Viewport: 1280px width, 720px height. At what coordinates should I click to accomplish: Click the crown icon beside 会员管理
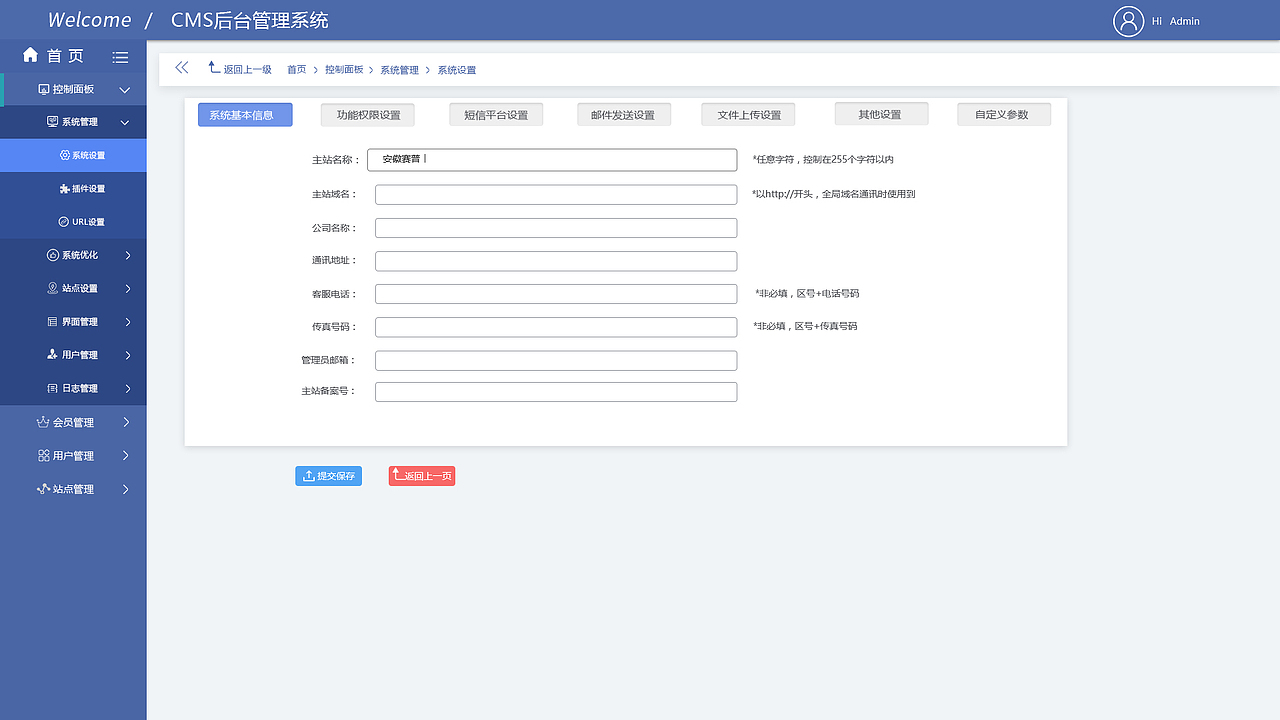[x=43, y=422]
